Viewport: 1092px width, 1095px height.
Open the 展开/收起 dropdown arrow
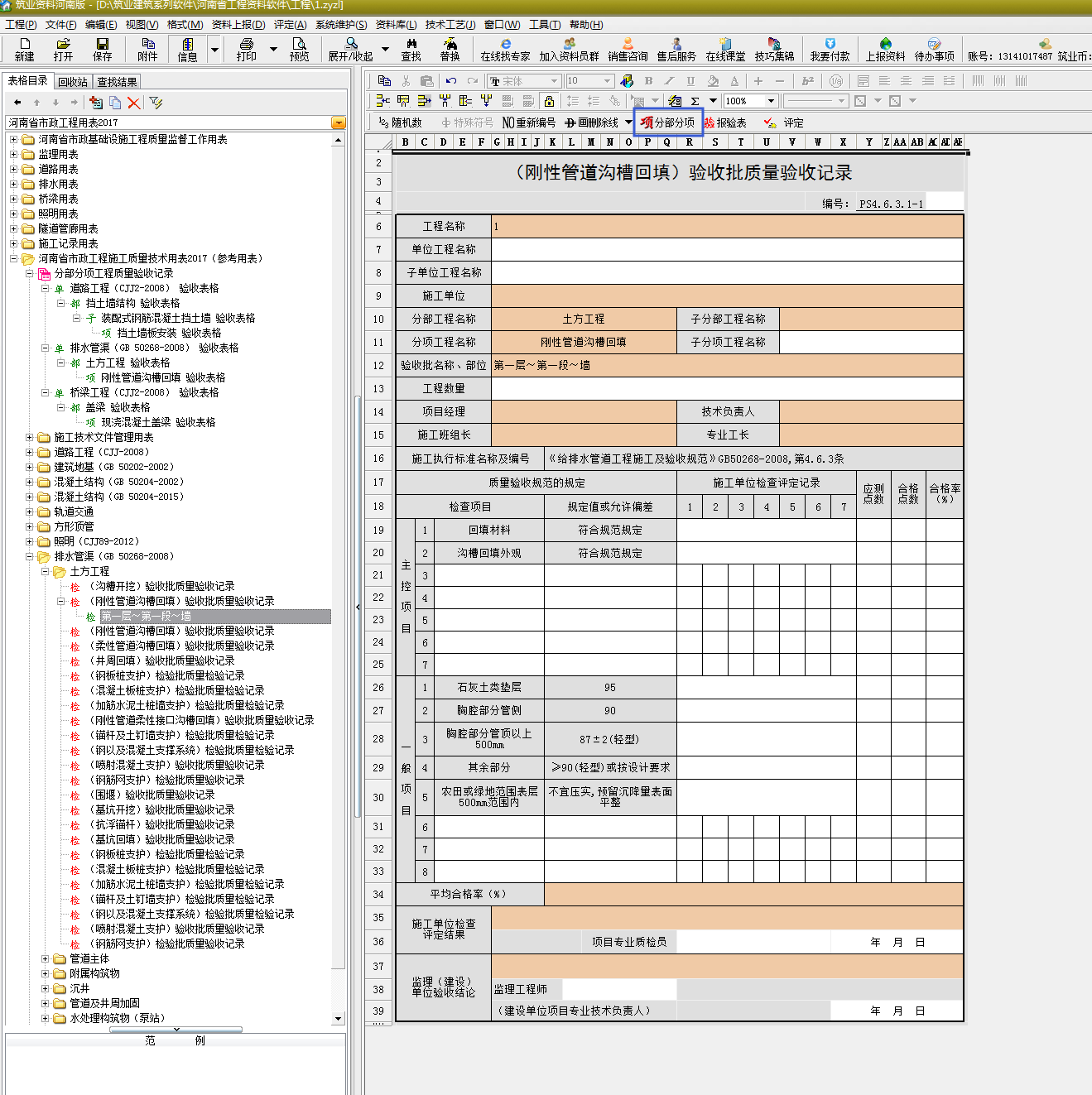[x=385, y=50]
